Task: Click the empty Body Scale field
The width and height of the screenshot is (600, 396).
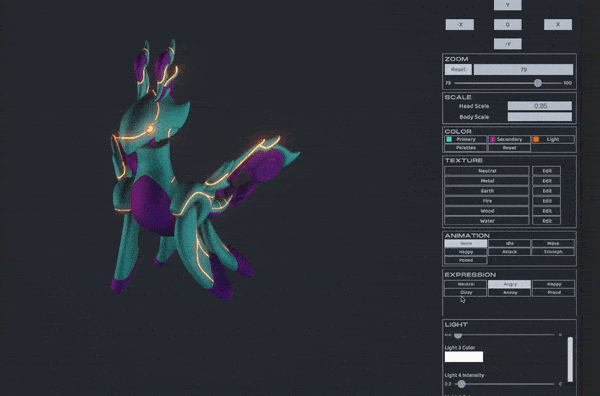Action: [x=540, y=117]
